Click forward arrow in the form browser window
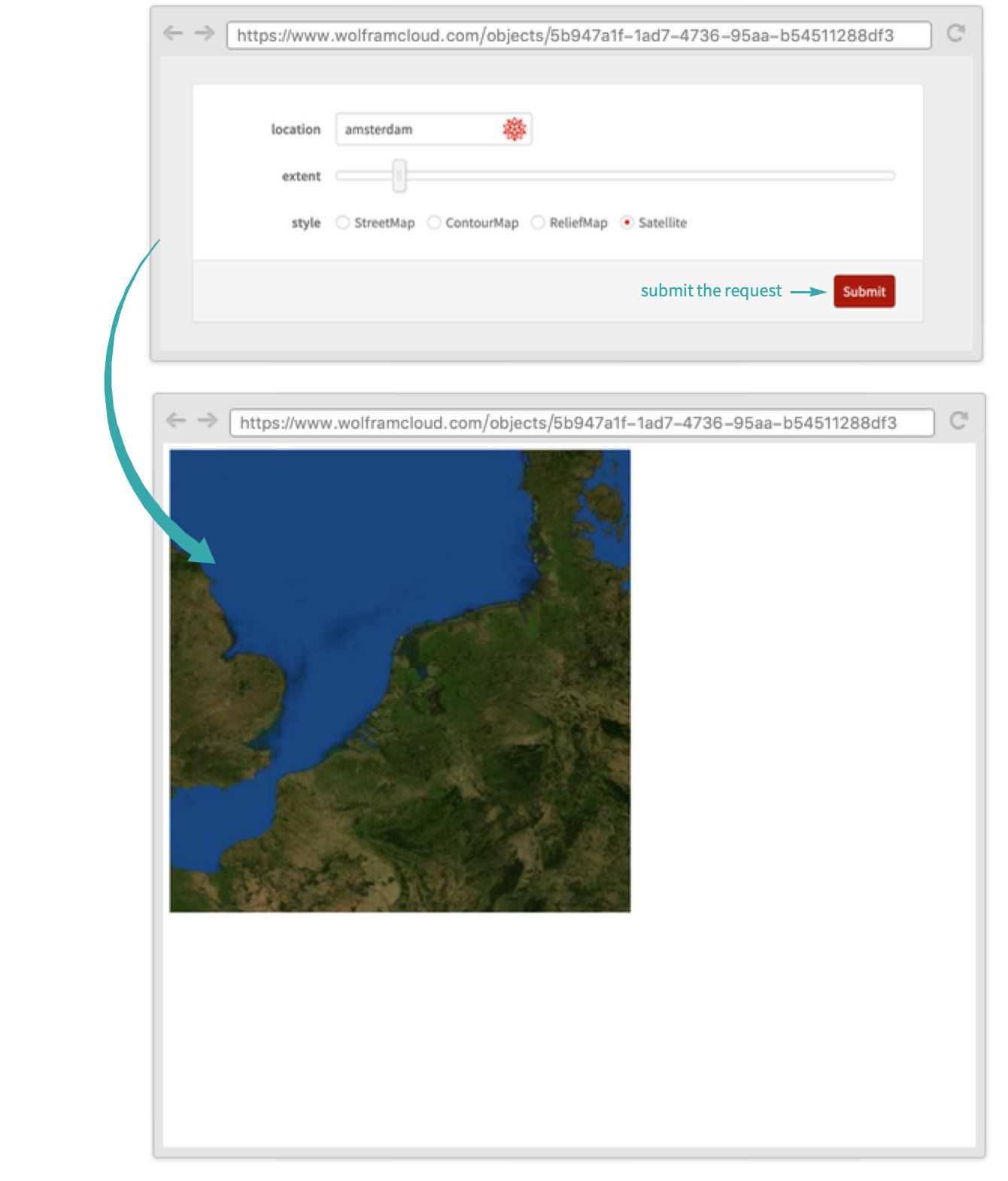1008x1181 pixels. (205, 33)
